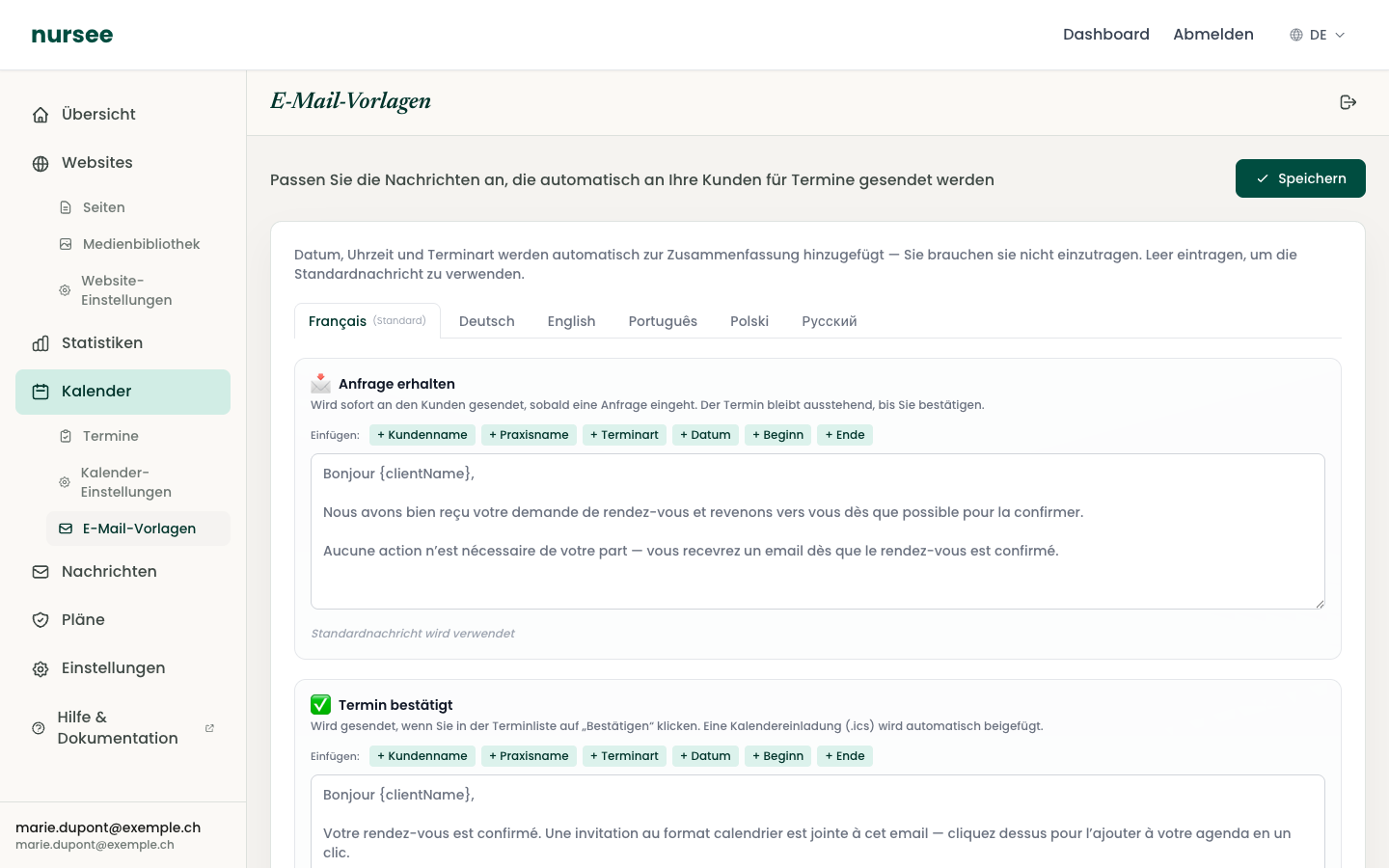
Task: Switch to the English tab
Action: pyautogui.click(x=571, y=321)
